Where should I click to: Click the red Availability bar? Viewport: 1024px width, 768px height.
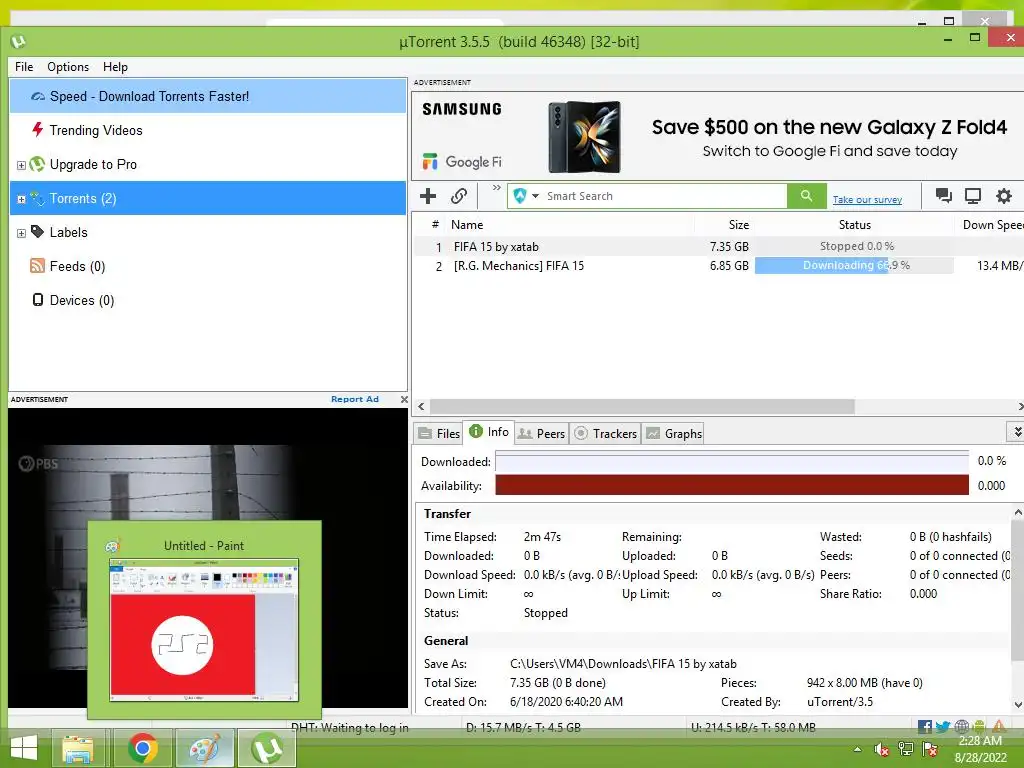pos(731,485)
